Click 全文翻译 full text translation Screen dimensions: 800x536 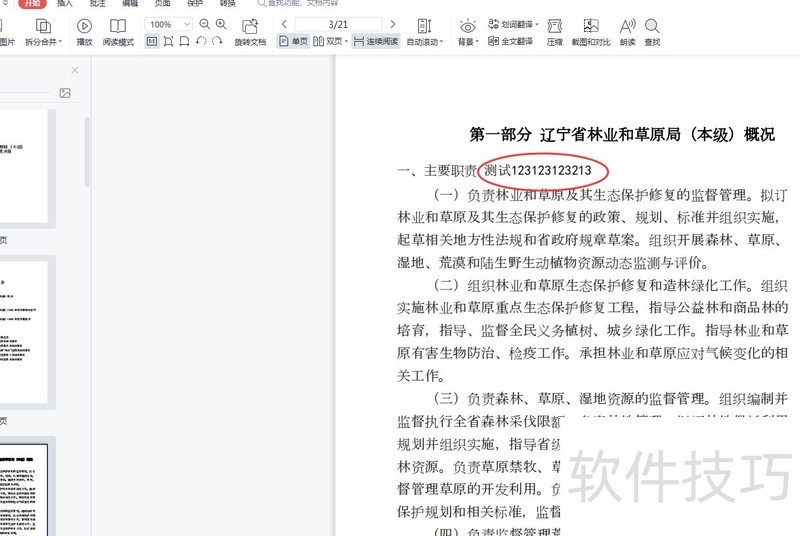click(x=510, y=41)
